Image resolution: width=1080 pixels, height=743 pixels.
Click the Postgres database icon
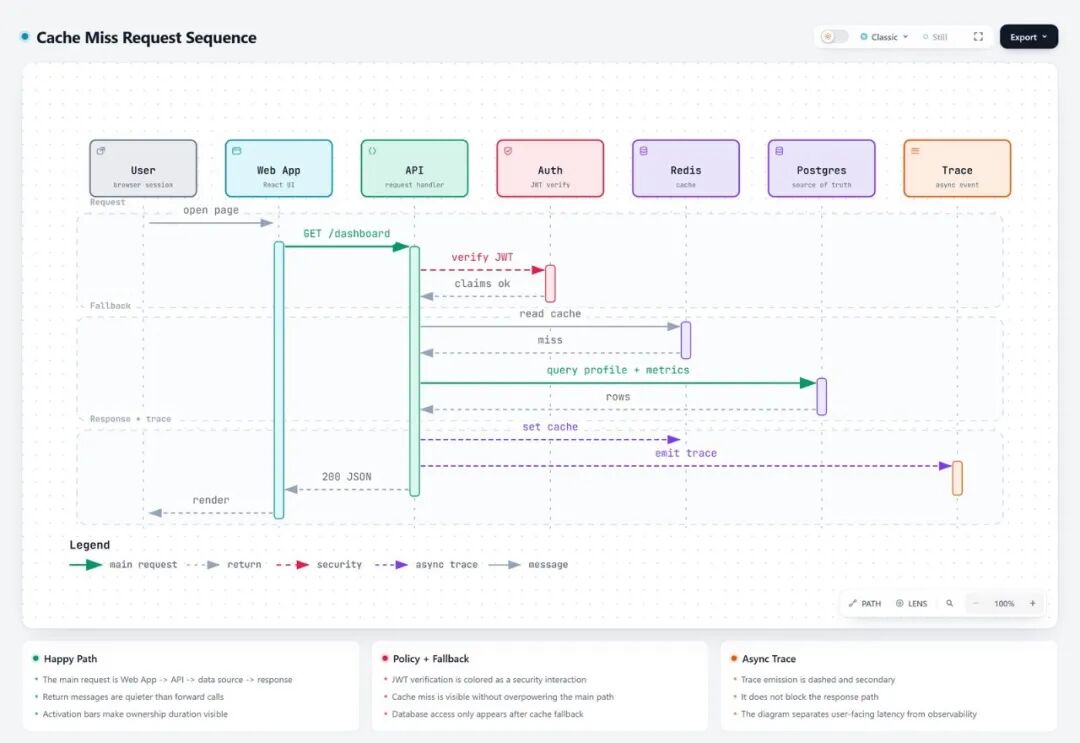[780, 151]
